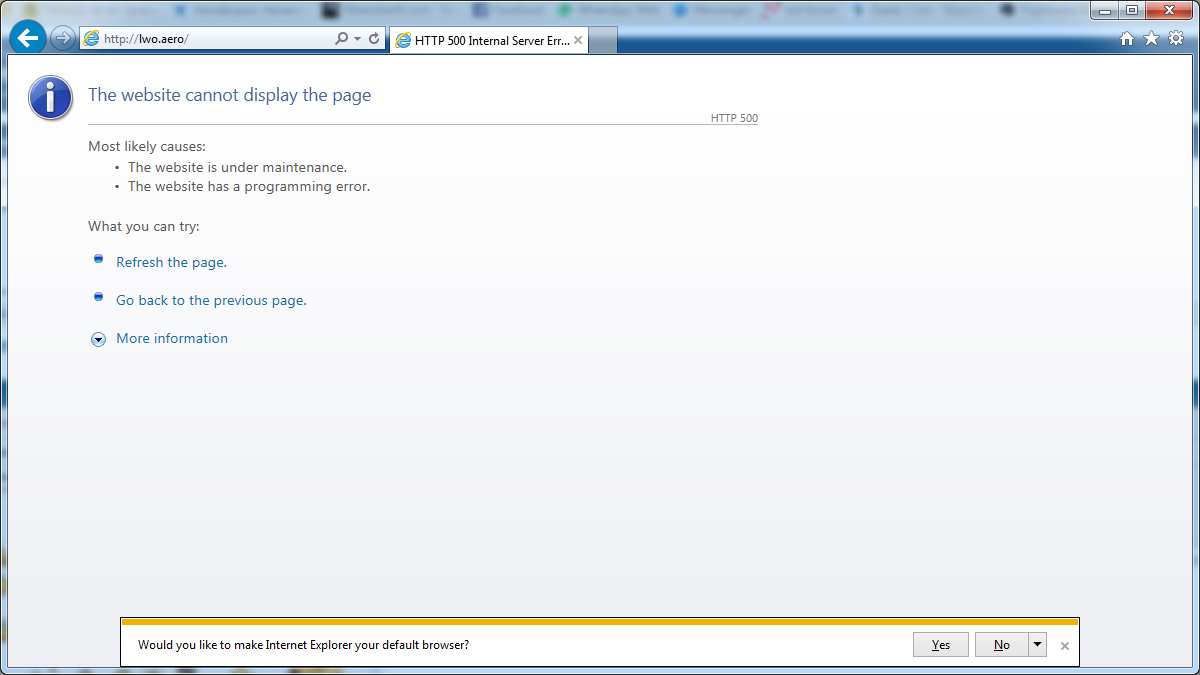Screen dimensions: 1200x675
Task: Open Favorites using the star icon
Action: [1151, 39]
